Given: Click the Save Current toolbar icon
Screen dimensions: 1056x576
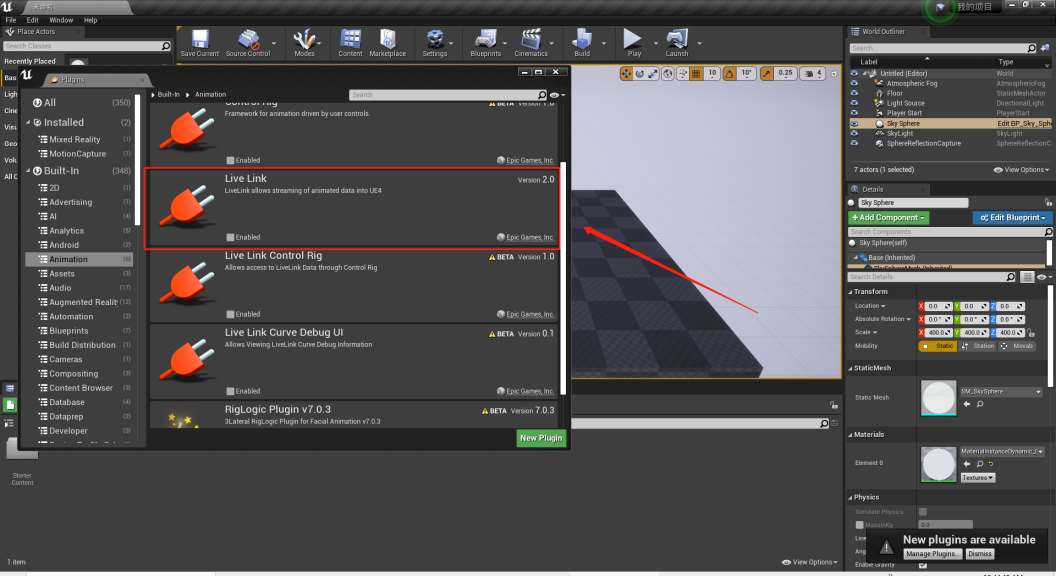Looking at the screenshot, I should tap(200, 39).
